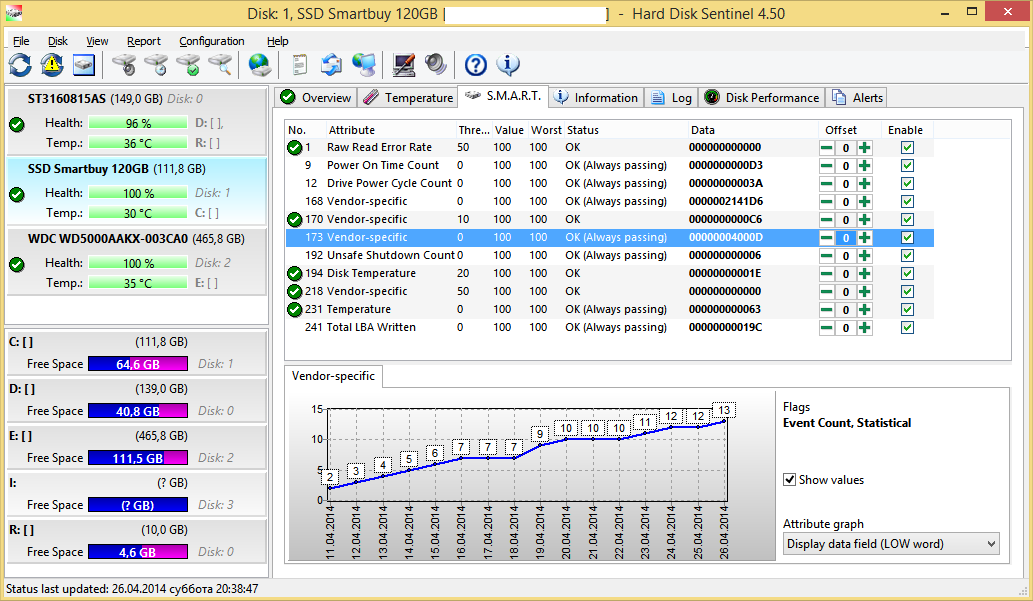Decrease offset for Power On Time Count
Viewport: 1033px width, 601px height.
[827, 166]
